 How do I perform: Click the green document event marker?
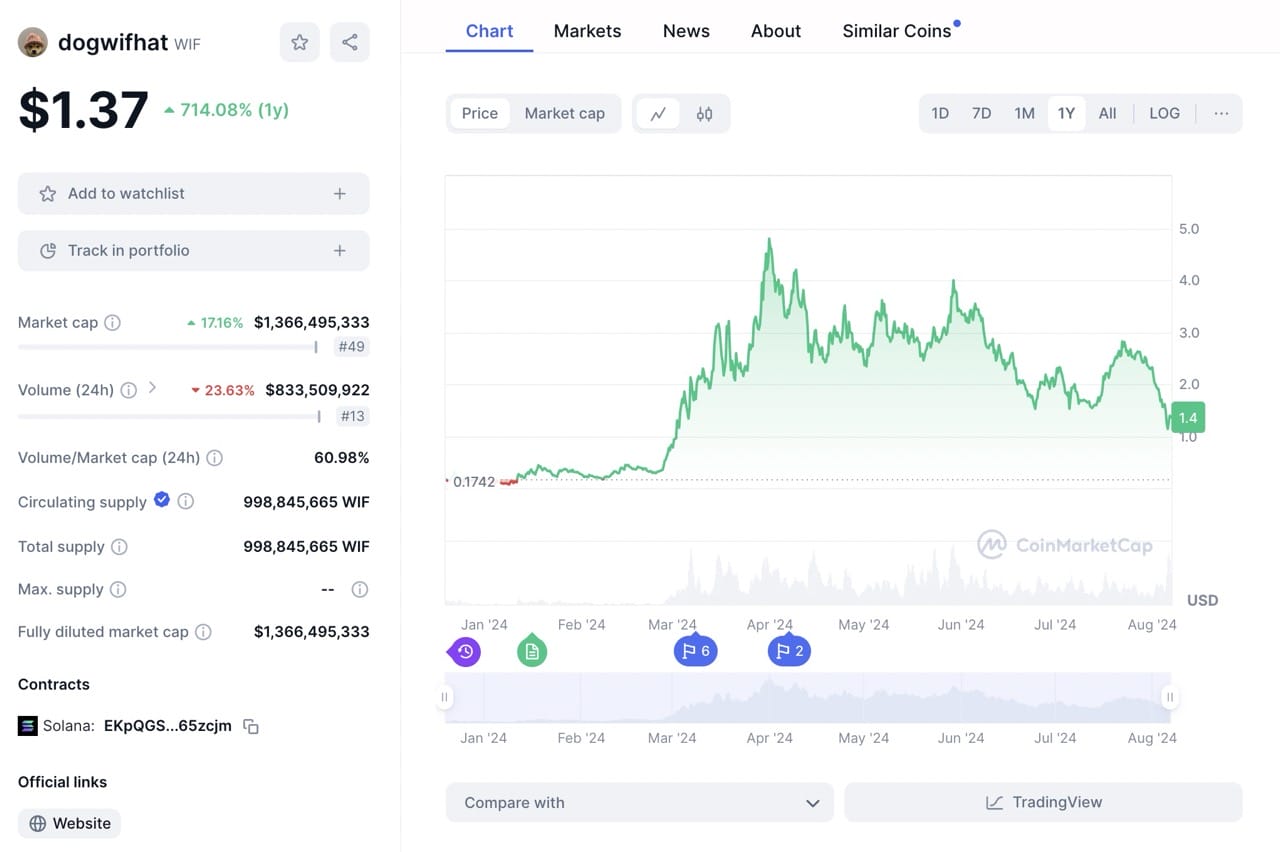pyautogui.click(x=532, y=651)
